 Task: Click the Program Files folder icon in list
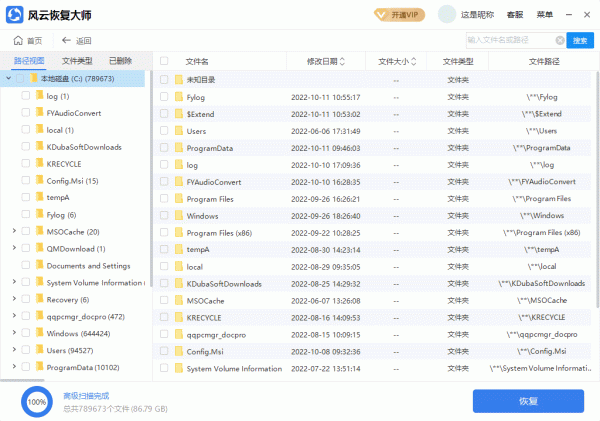(179, 199)
